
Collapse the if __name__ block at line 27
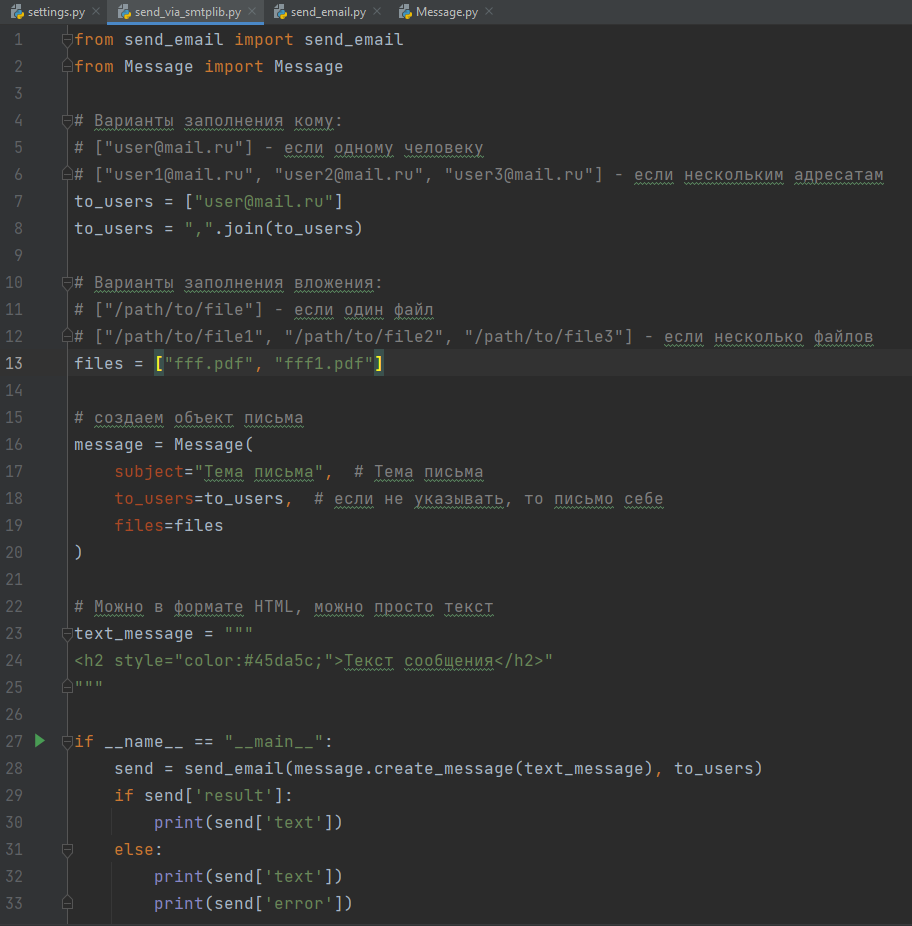(67, 741)
